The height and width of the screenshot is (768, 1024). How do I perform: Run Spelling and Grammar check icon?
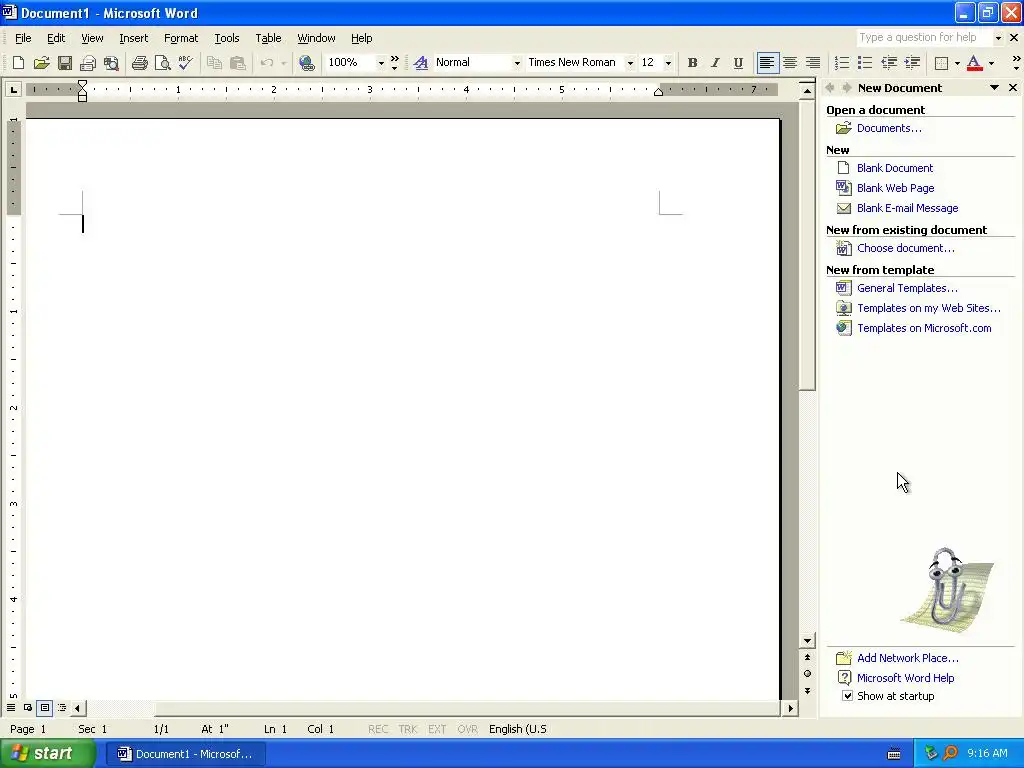[x=185, y=63]
